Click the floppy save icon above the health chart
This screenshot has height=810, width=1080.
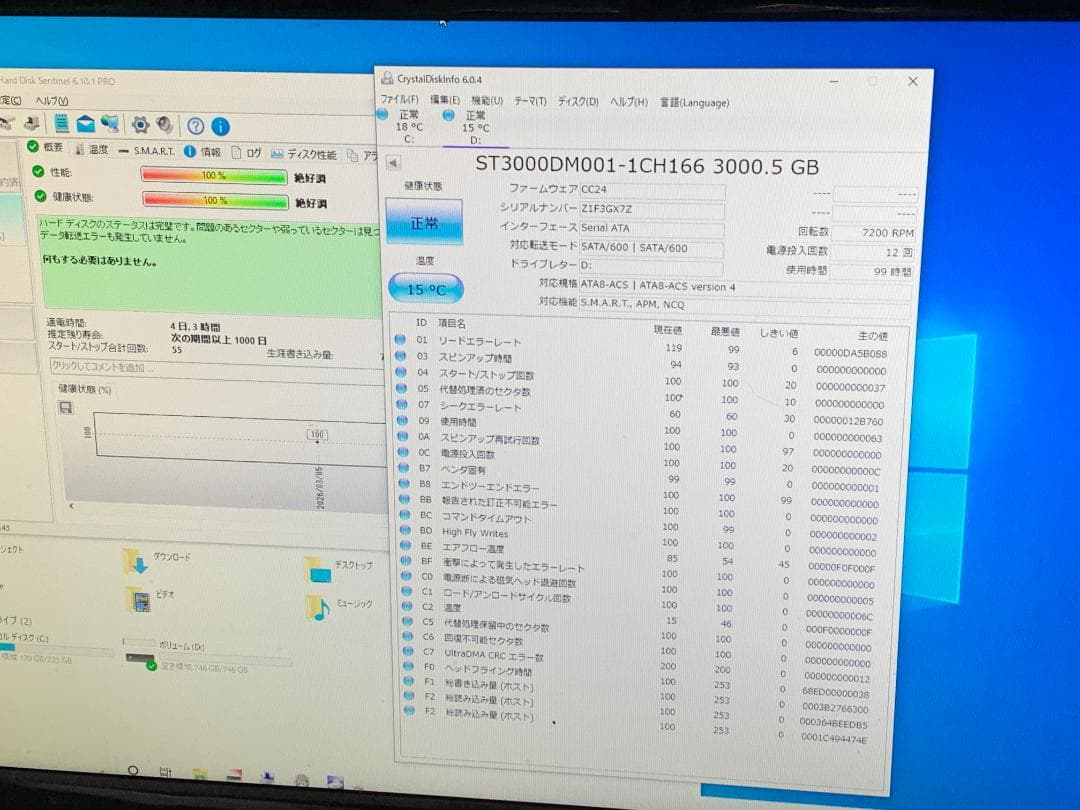coord(66,408)
